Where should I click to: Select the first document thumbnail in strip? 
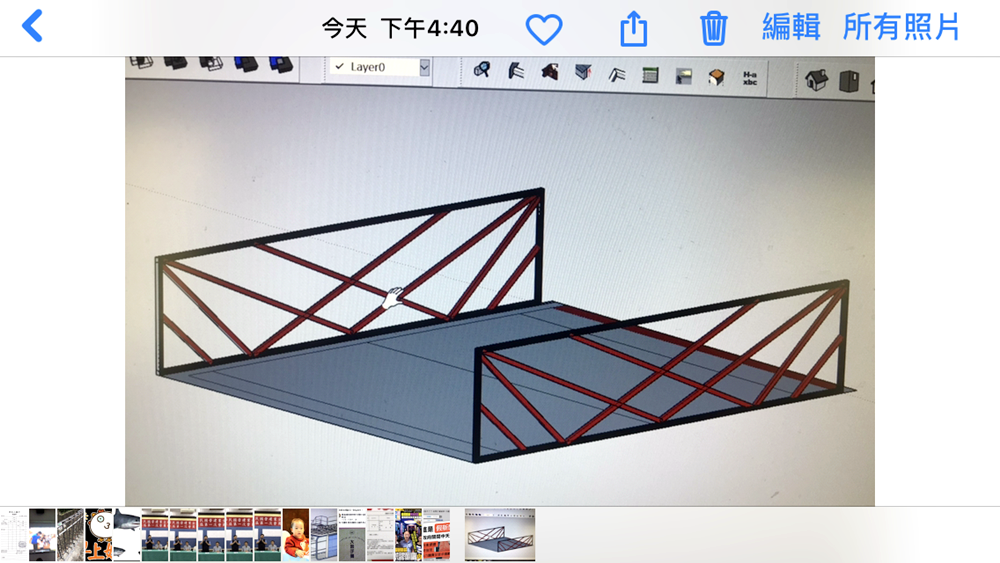tap(14, 534)
